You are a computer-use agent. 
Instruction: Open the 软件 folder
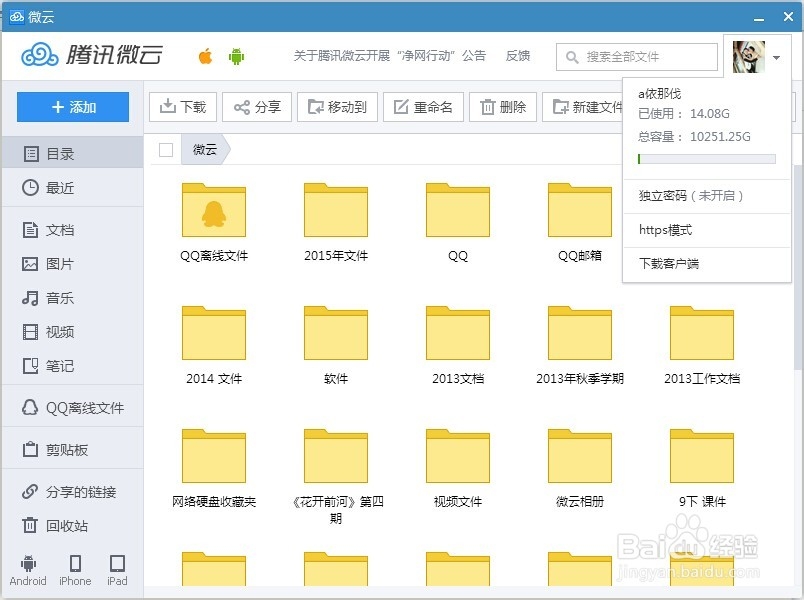click(x=336, y=333)
